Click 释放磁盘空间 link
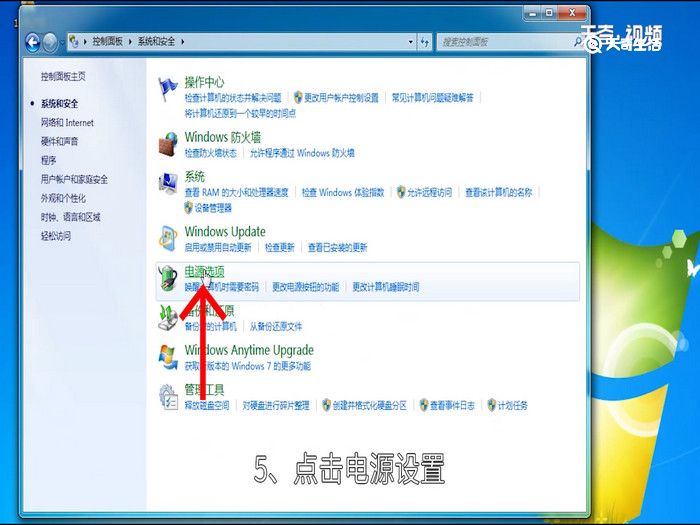The height and width of the screenshot is (525, 700). (207, 405)
